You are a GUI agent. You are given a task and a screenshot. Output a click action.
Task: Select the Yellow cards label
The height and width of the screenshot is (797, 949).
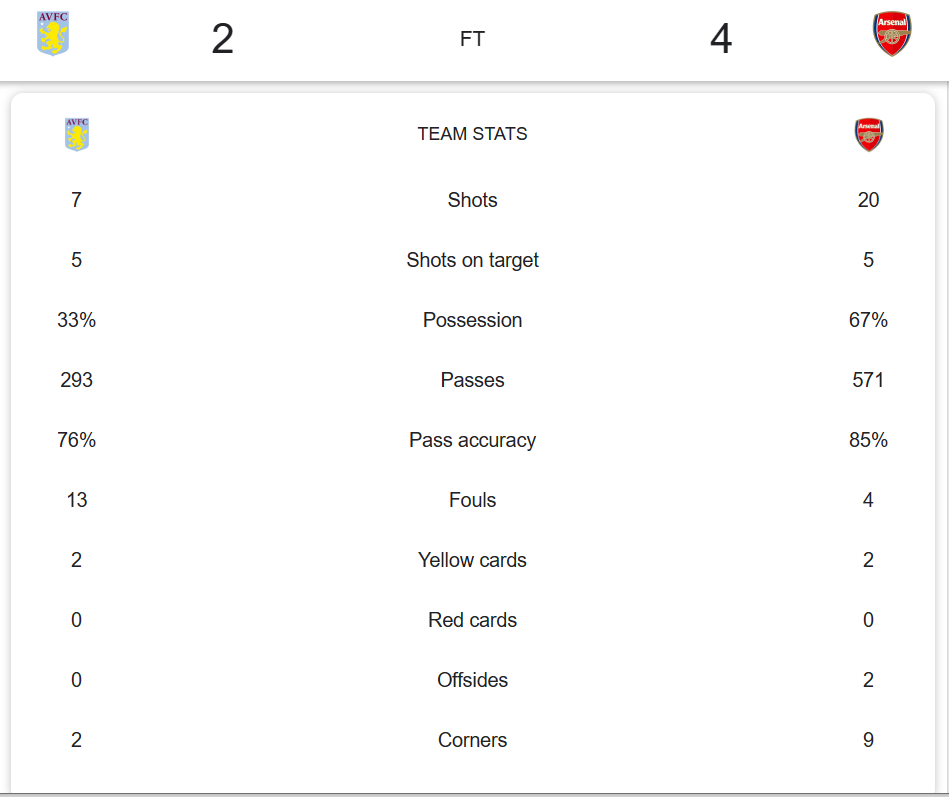473,560
